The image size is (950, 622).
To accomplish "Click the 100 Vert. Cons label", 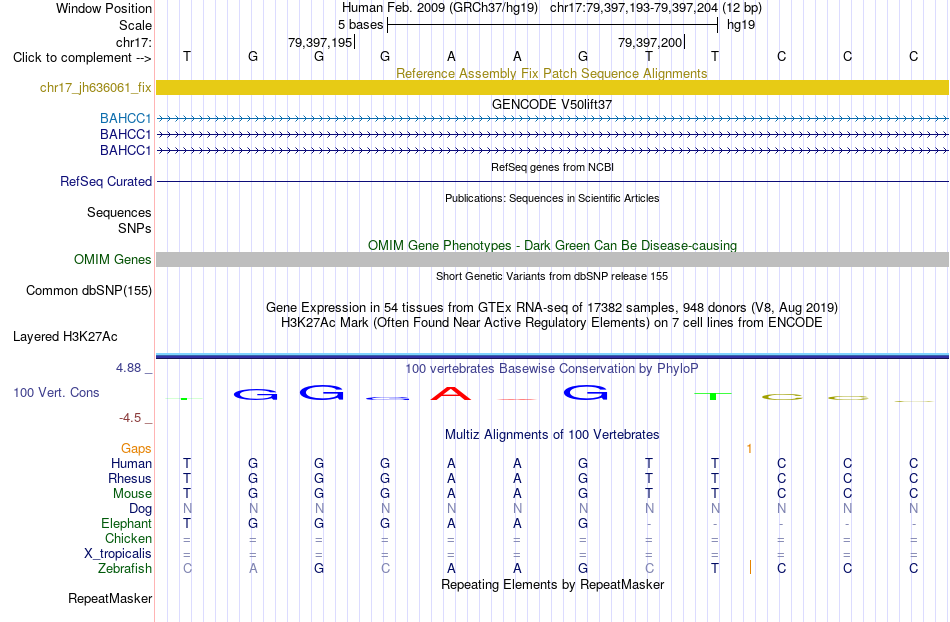I will (56, 392).
